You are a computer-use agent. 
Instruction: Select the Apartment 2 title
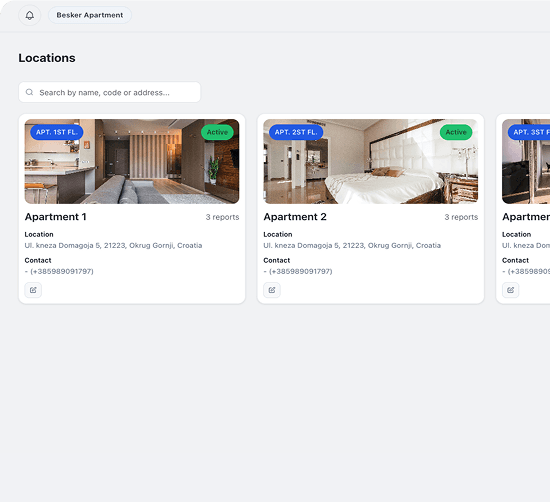click(295, 217)
